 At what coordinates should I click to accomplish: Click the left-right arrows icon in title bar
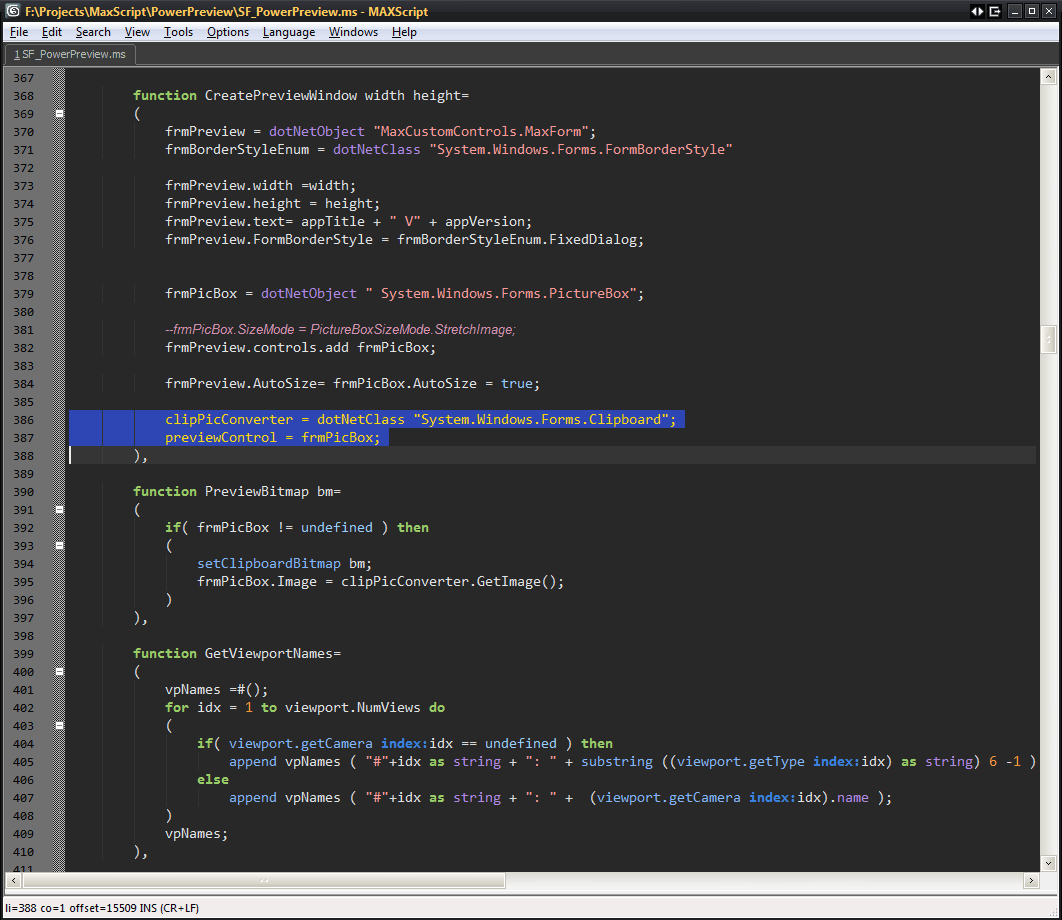click(977, 10)
